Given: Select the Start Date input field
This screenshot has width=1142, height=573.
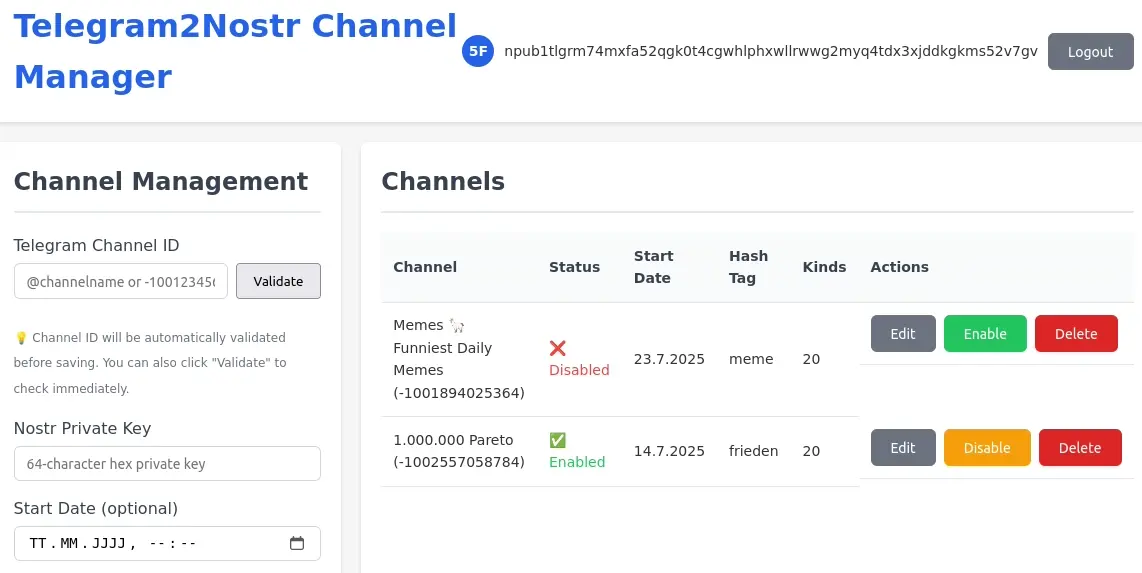Looking at the screenshot, I should tap(150, 544).
